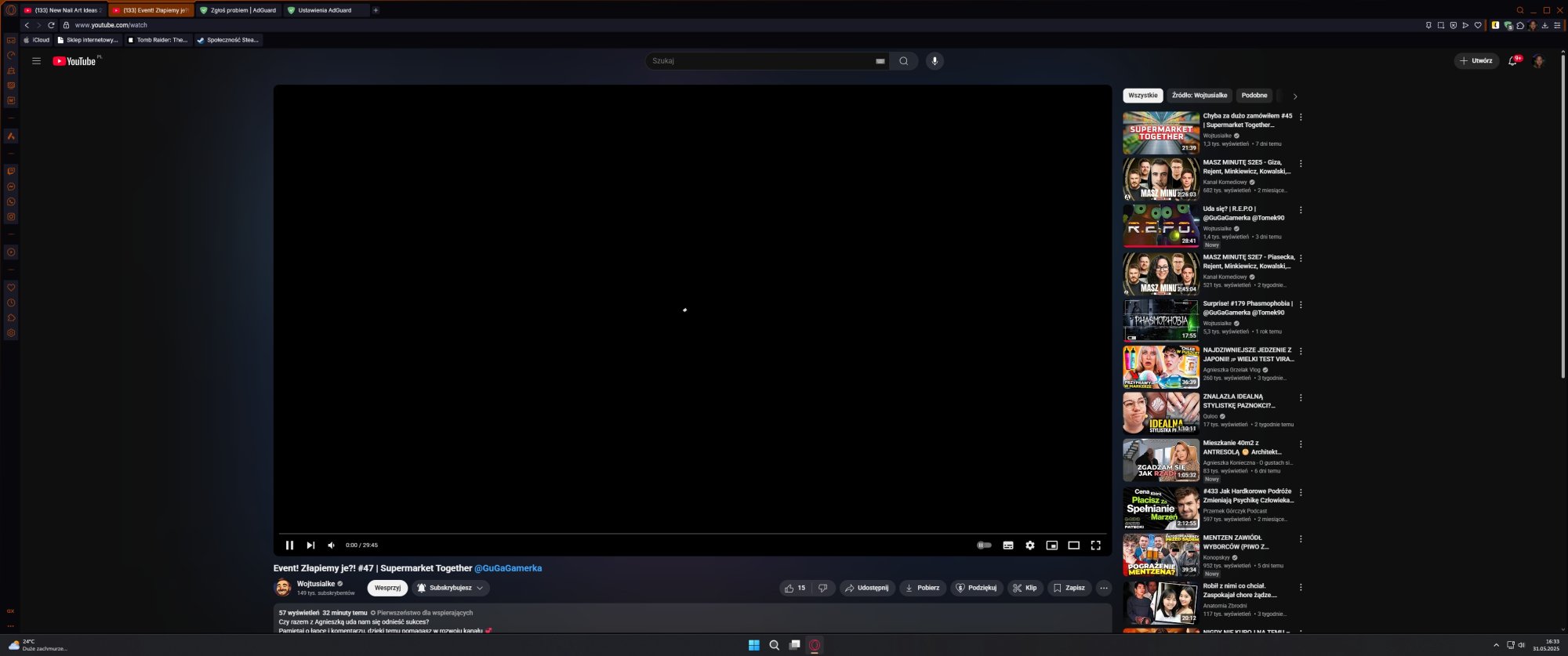Switch to 'Zgłoś problem | AdGuard' tab
Viewport: 1568px width, 656px height.
pos(238,10)
